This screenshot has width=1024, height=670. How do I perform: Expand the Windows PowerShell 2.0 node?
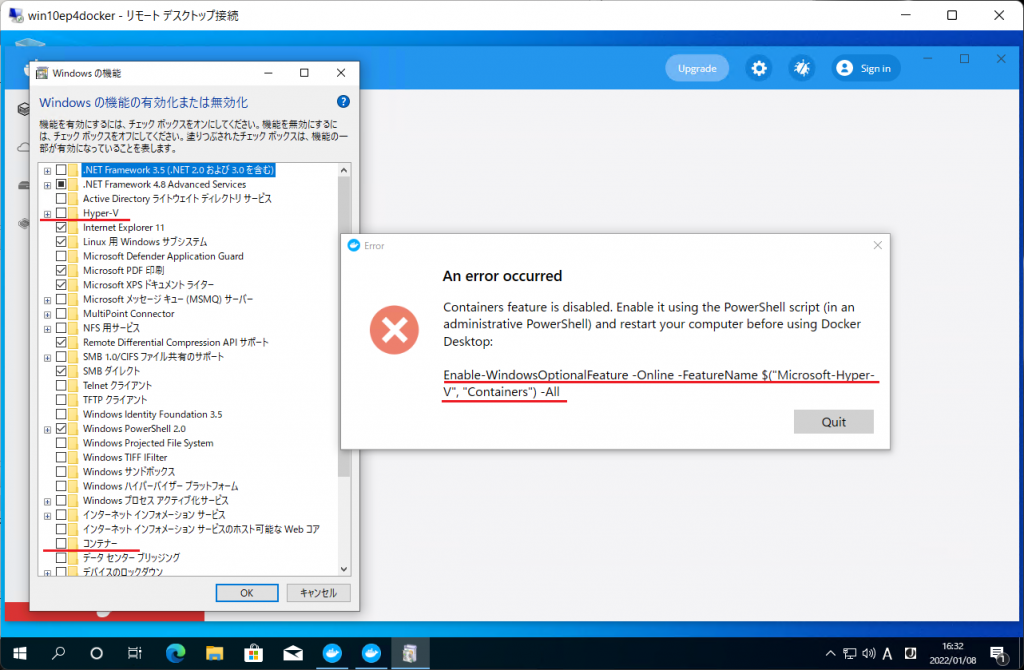(47, 429)
